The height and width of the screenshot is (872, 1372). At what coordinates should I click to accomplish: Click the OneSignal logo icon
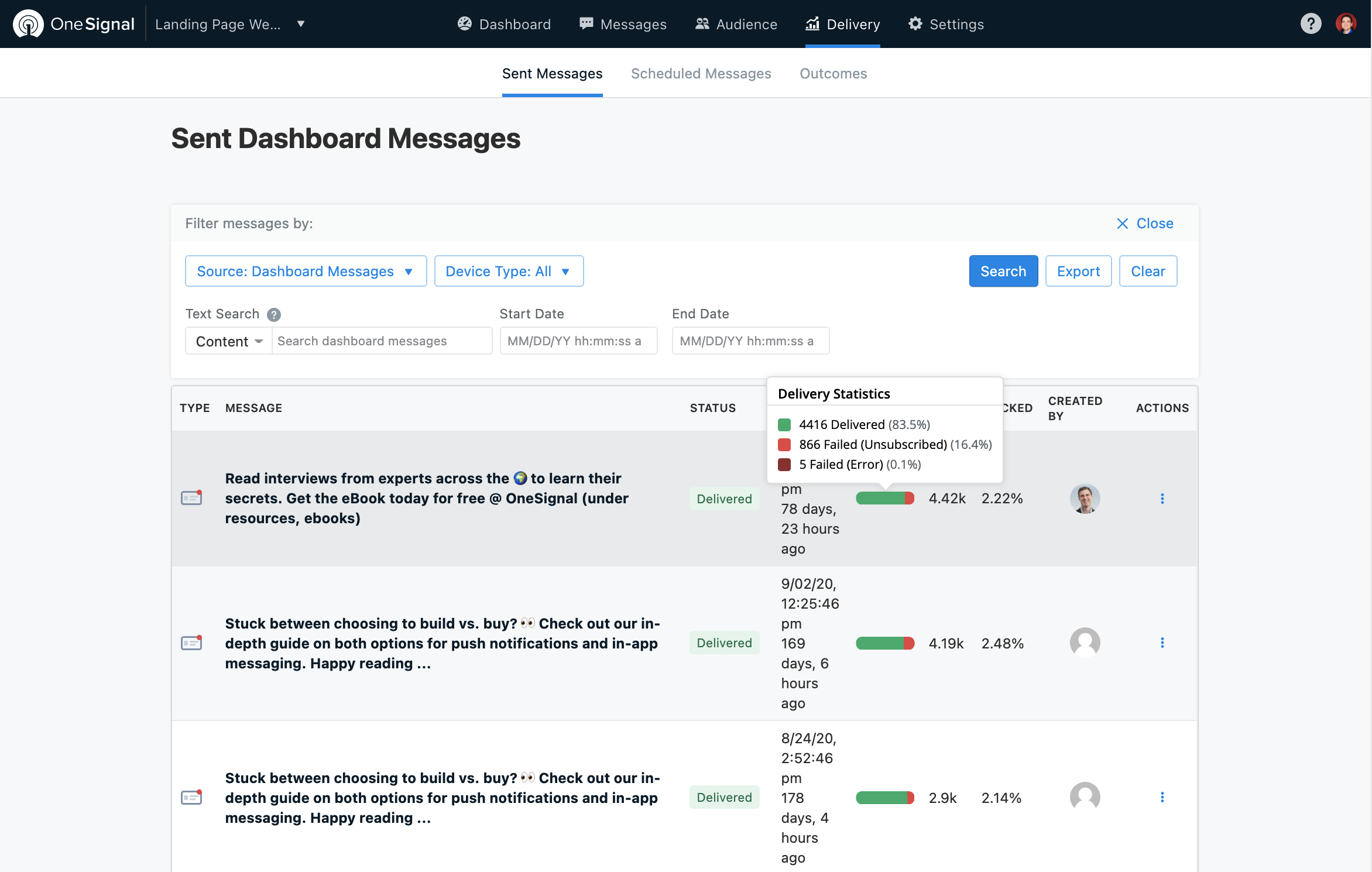click(28, 24)
